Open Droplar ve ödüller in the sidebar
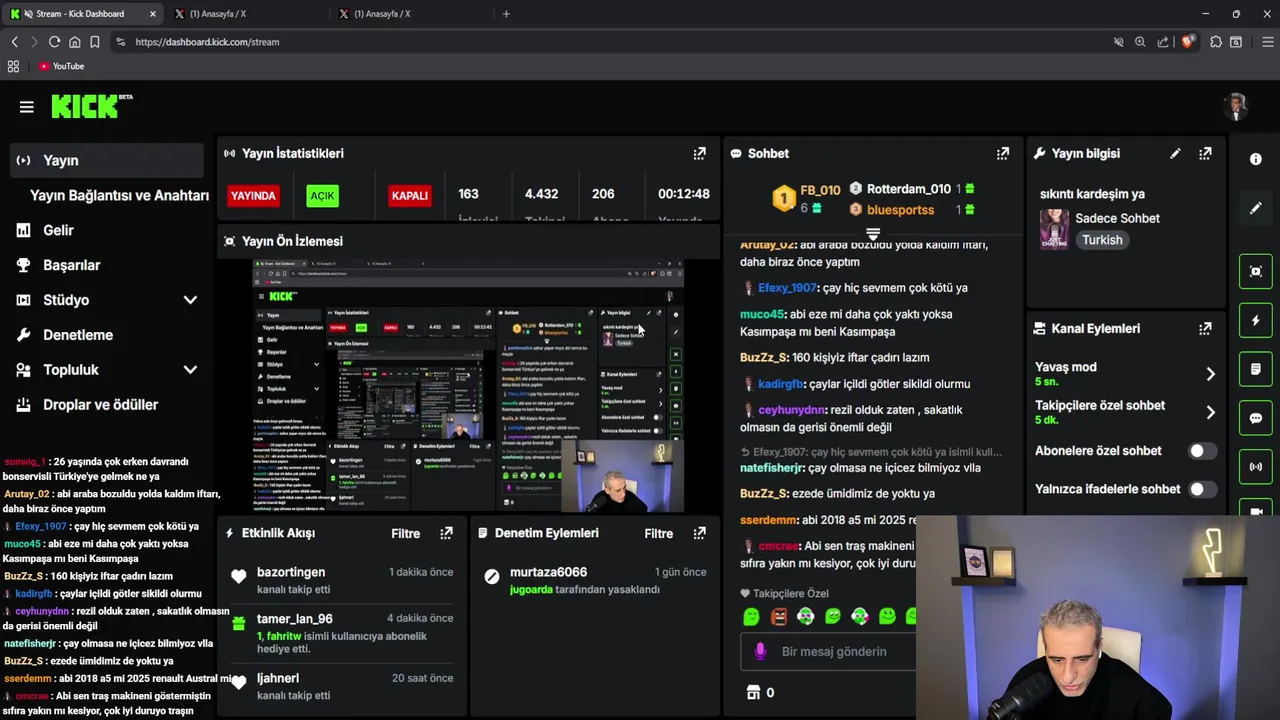 100,405
